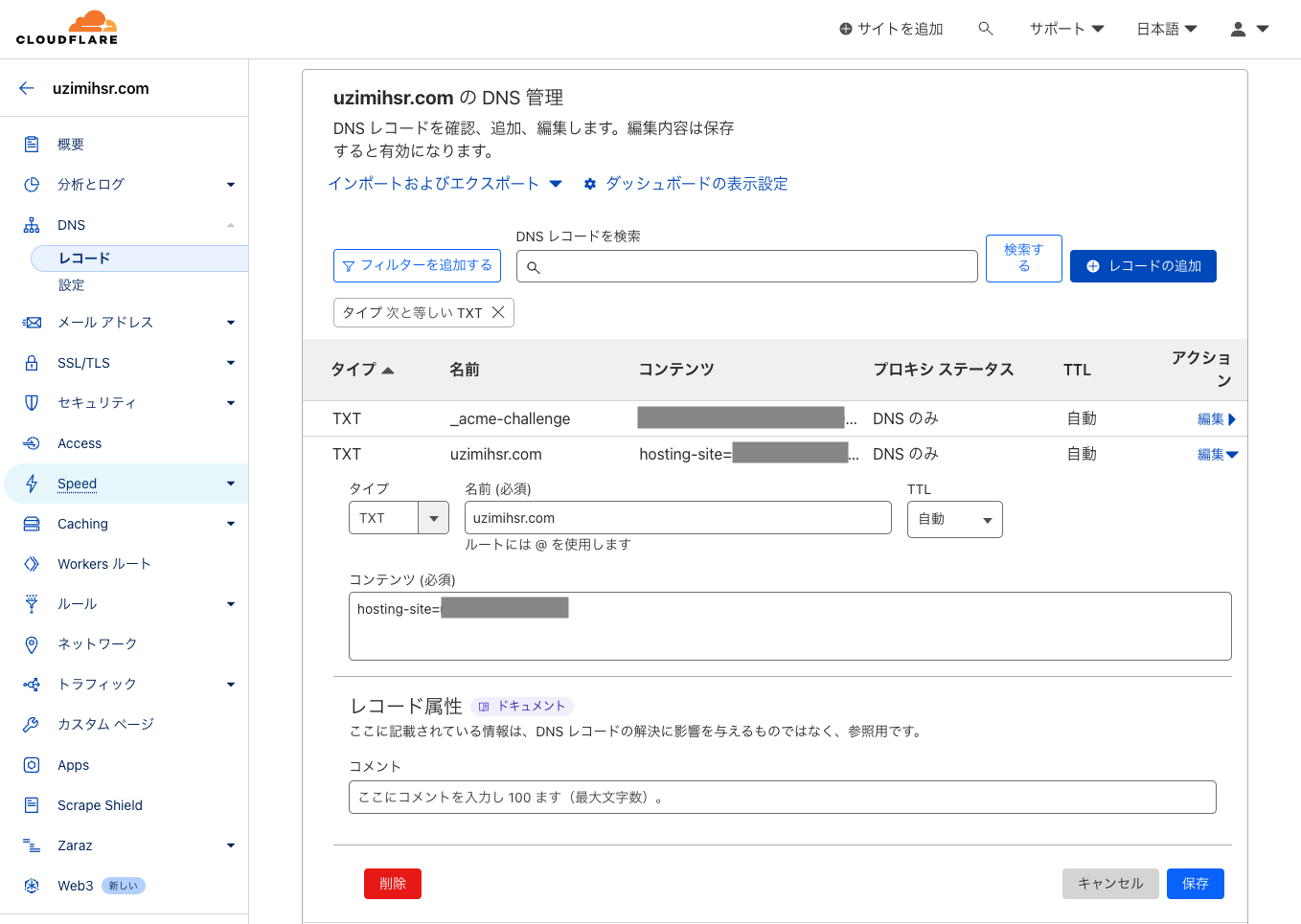Viewport: 1301px width, 924px height.
Task: Click the blue 保存 button
Action: tap(1196, 884)
